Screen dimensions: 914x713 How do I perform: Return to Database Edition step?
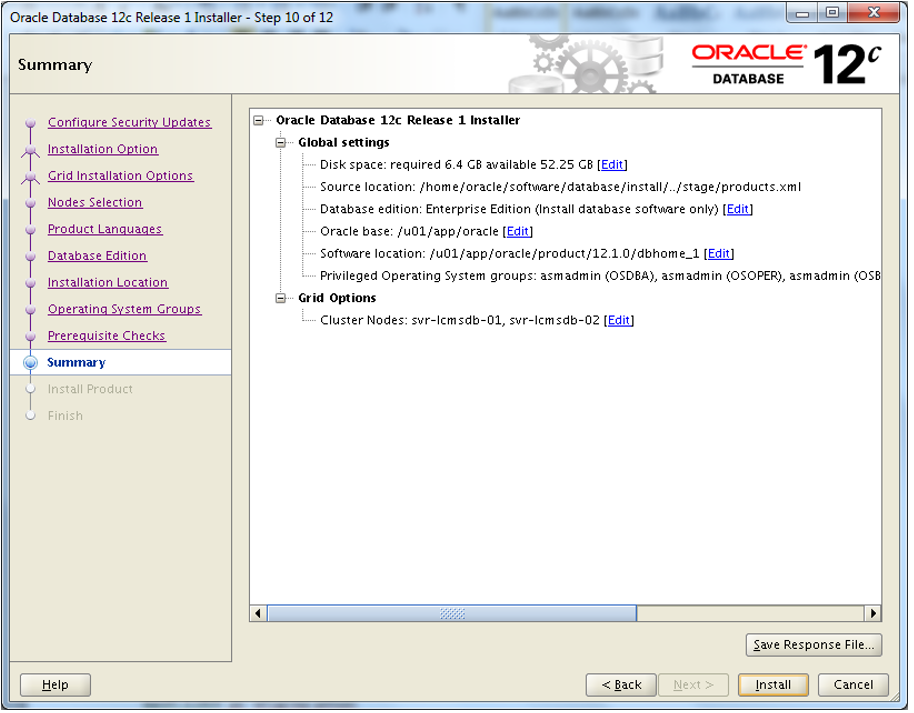tap(97, 256)
